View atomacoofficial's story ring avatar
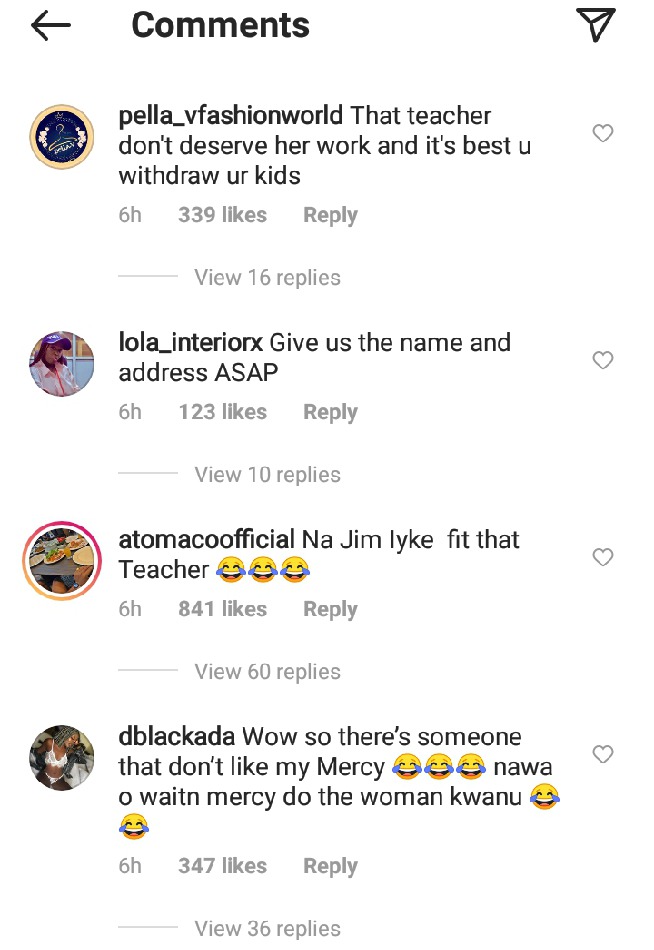This screenshot has height=950, width=654. [62, 560]
